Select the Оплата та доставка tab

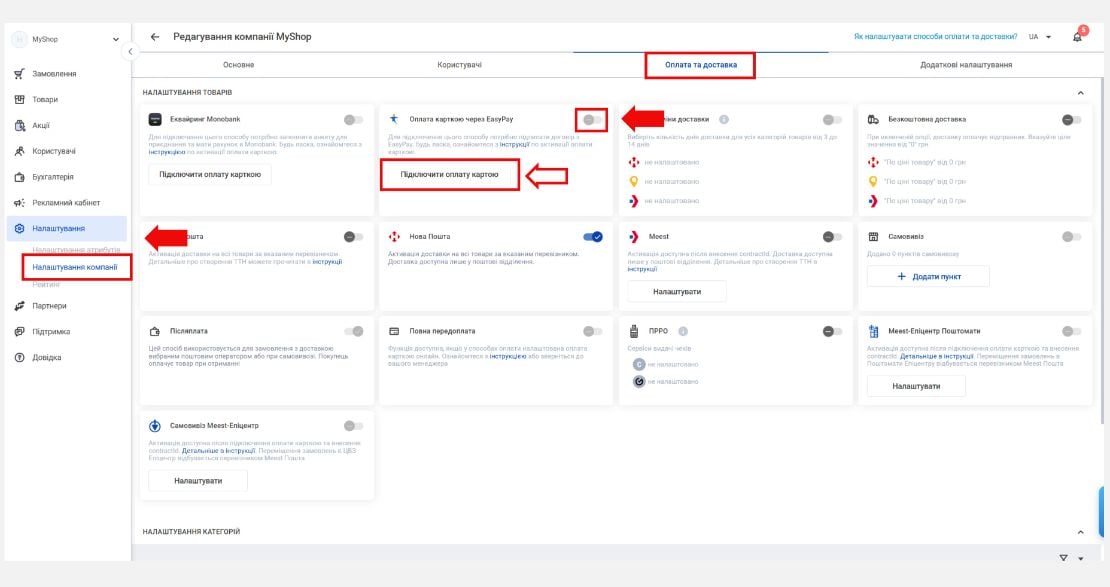[701, 64]
